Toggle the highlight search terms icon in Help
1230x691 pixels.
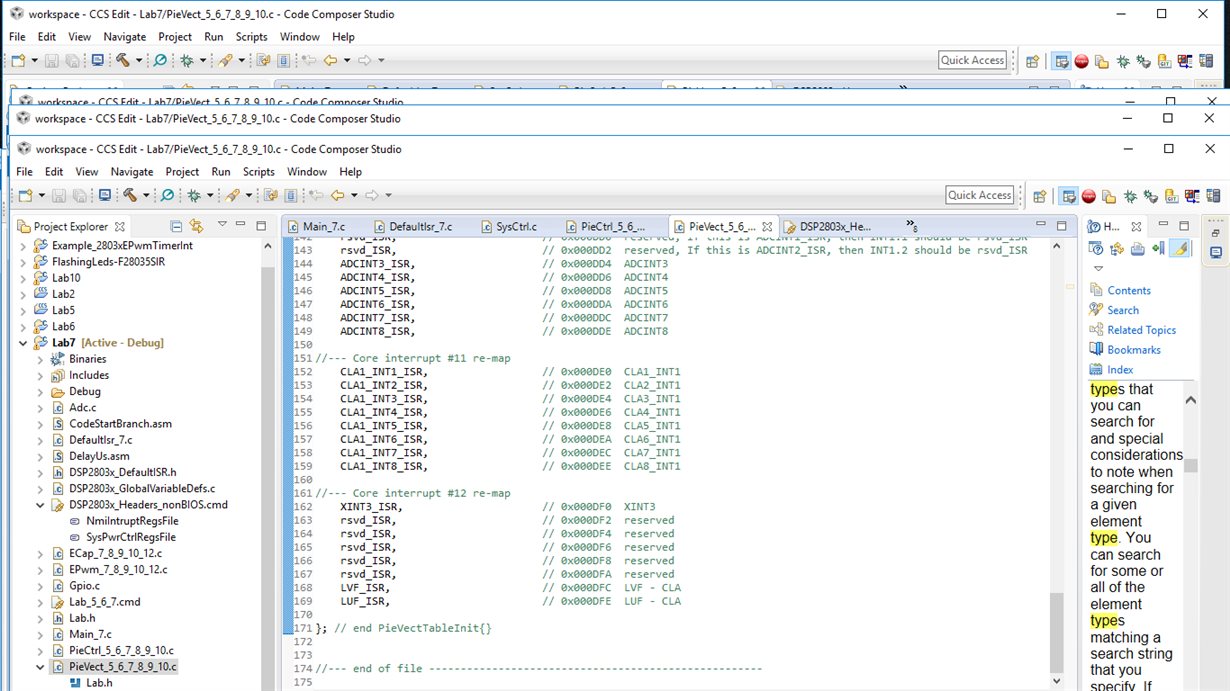click(x=1181, y=248)
